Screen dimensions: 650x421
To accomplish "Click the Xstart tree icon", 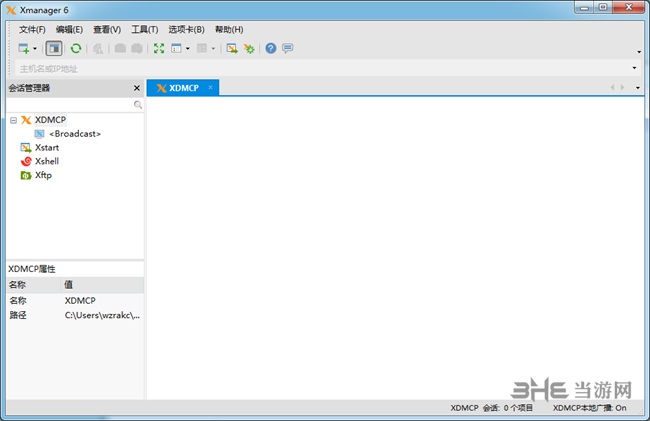I will 26,148.
